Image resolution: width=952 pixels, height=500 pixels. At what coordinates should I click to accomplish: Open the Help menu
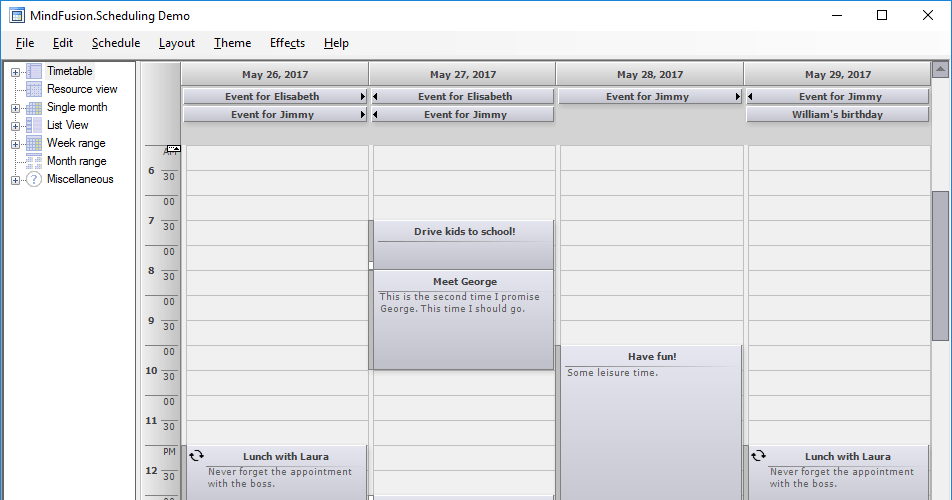coord(336,43)
